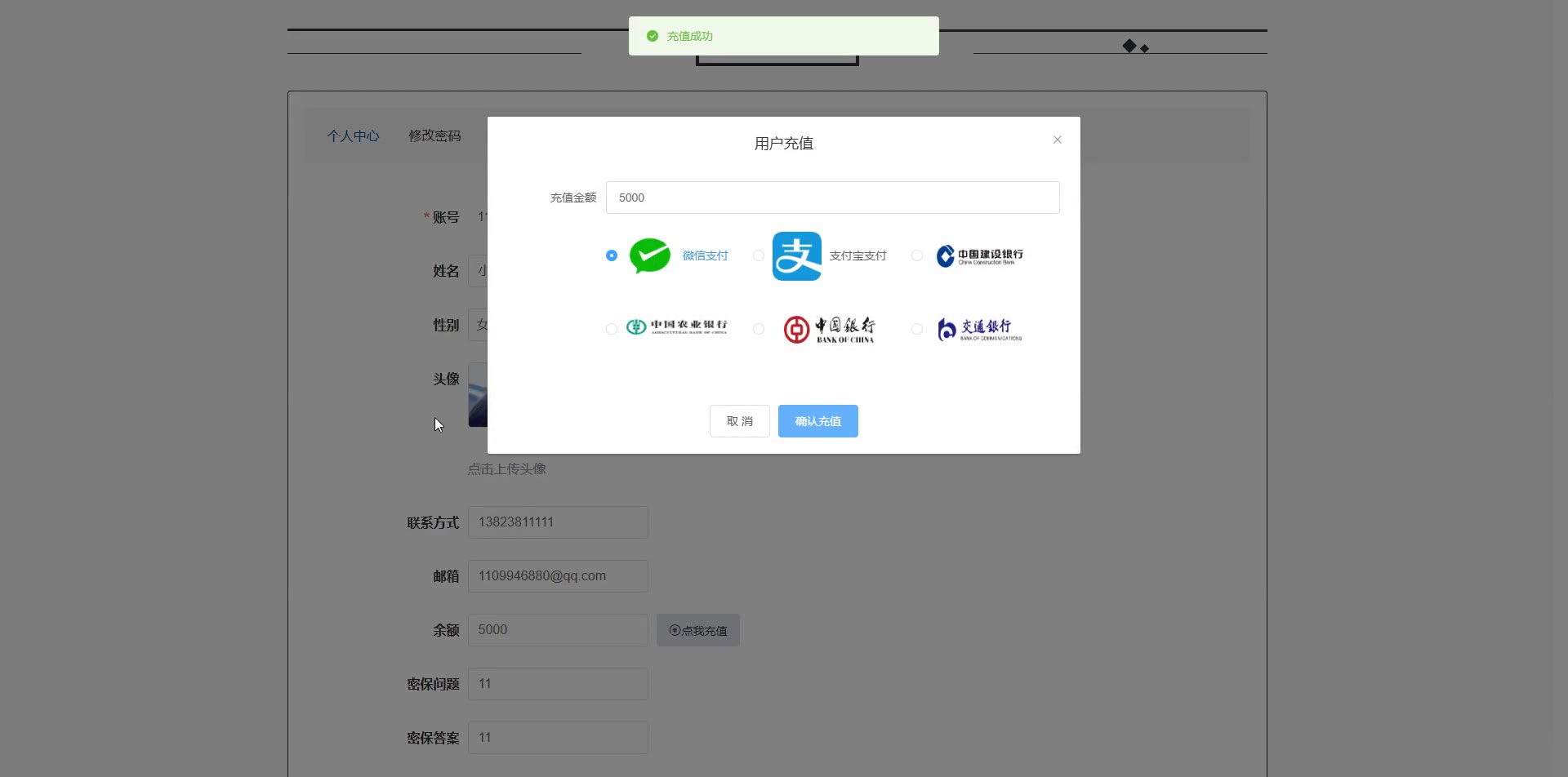Click the 充值成功 success message

[x=690, y=36]
